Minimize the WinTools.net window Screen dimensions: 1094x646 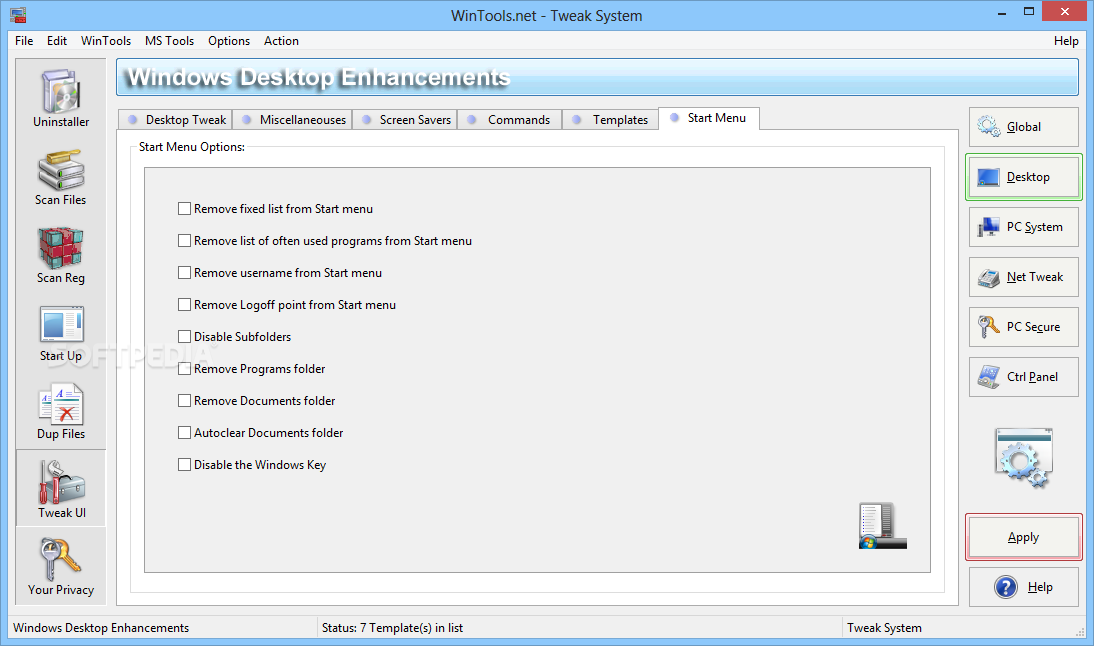pyautogui.click(x=1002, y=12)
